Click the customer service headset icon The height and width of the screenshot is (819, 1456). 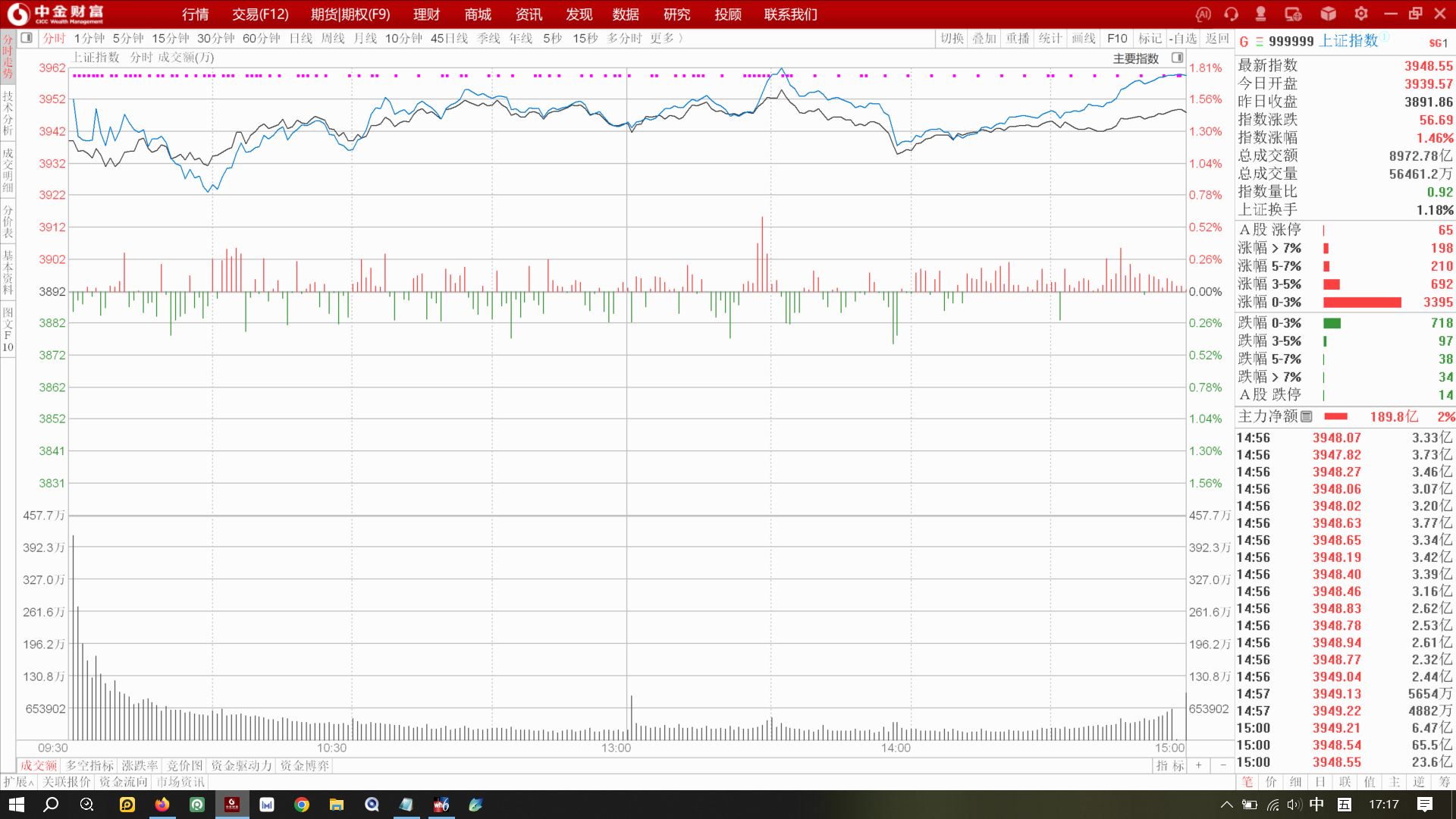point(1231,14)
